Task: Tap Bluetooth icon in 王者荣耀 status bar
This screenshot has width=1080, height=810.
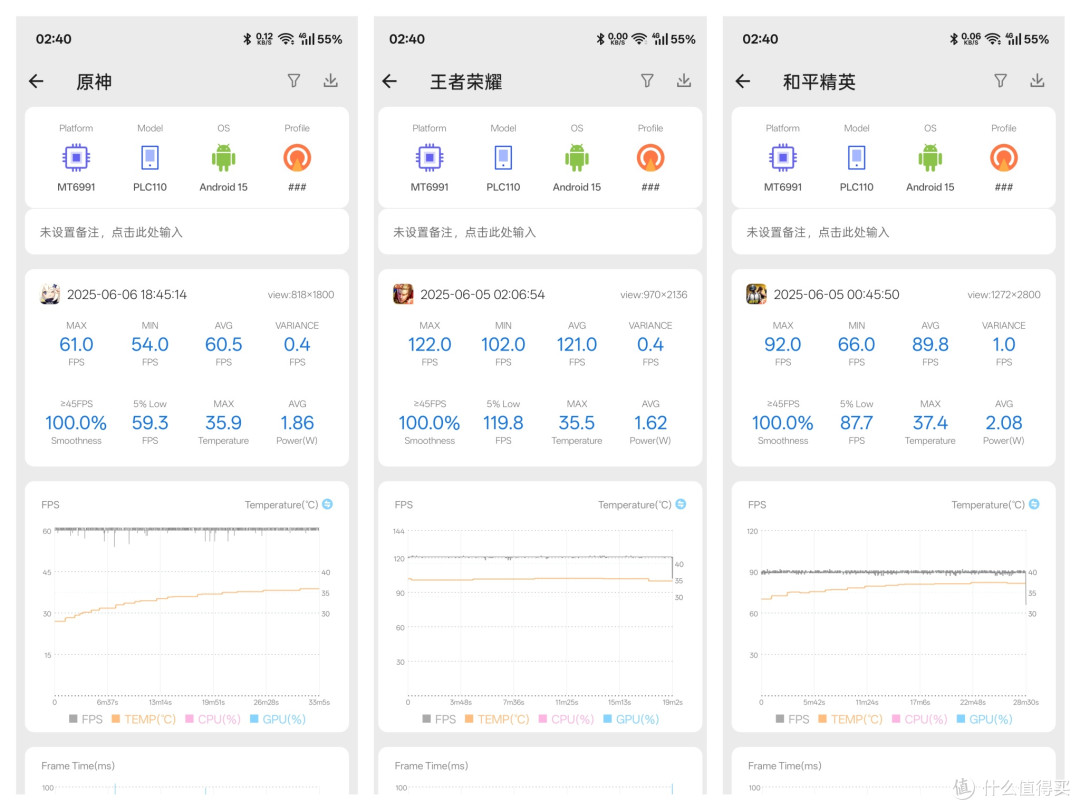Action: (600, 39)
